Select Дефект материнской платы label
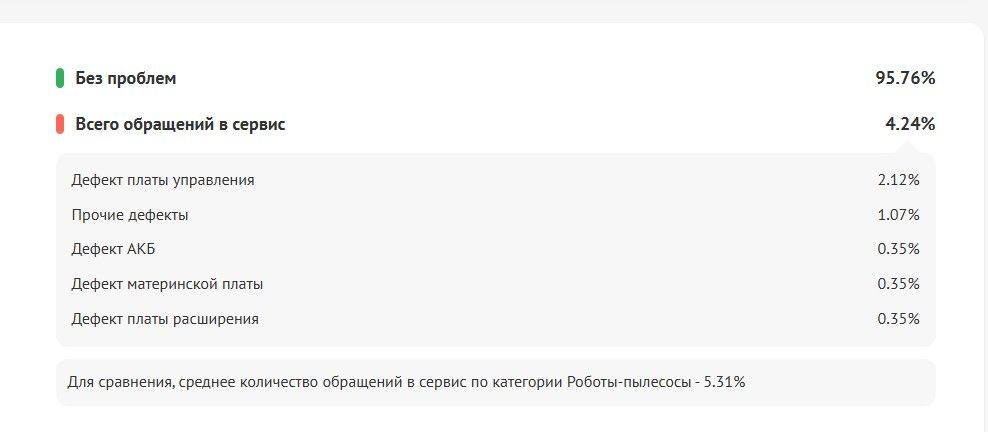The image size is (988, 432). point(167,284)
